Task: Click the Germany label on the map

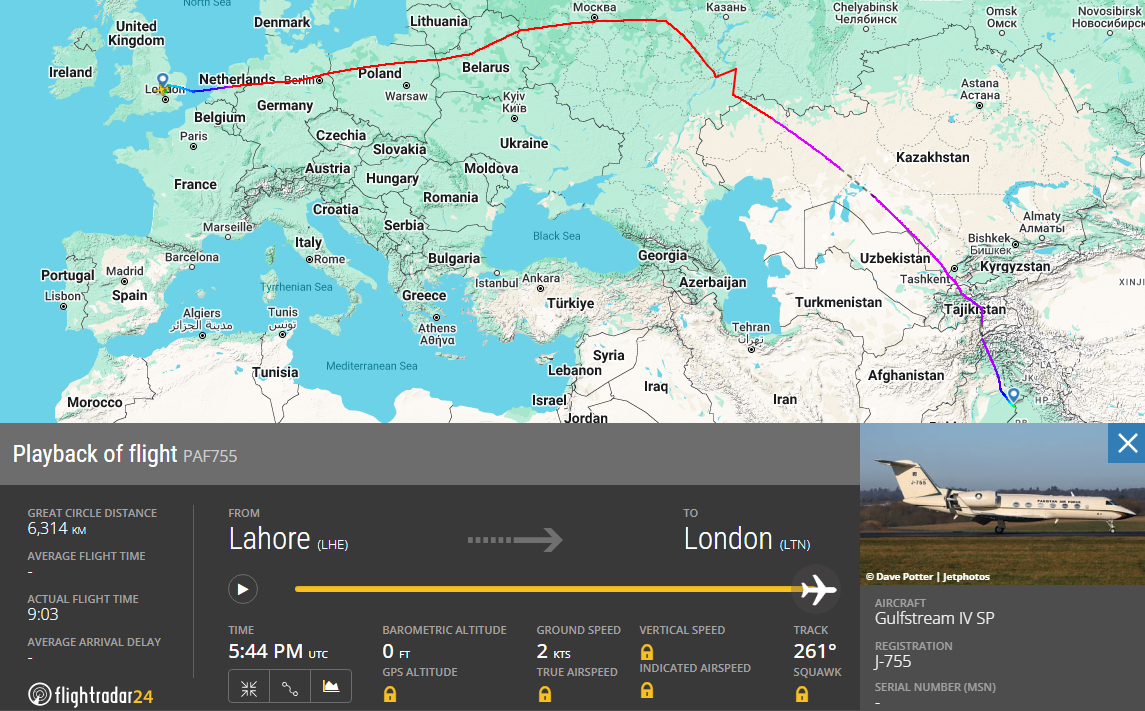Action: click(x=285, y=106)
